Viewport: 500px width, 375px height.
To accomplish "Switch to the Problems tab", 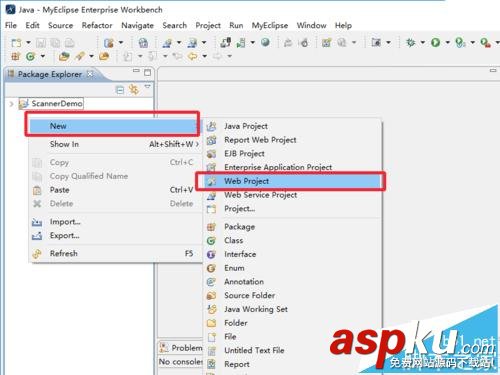I will click(181, 348).
